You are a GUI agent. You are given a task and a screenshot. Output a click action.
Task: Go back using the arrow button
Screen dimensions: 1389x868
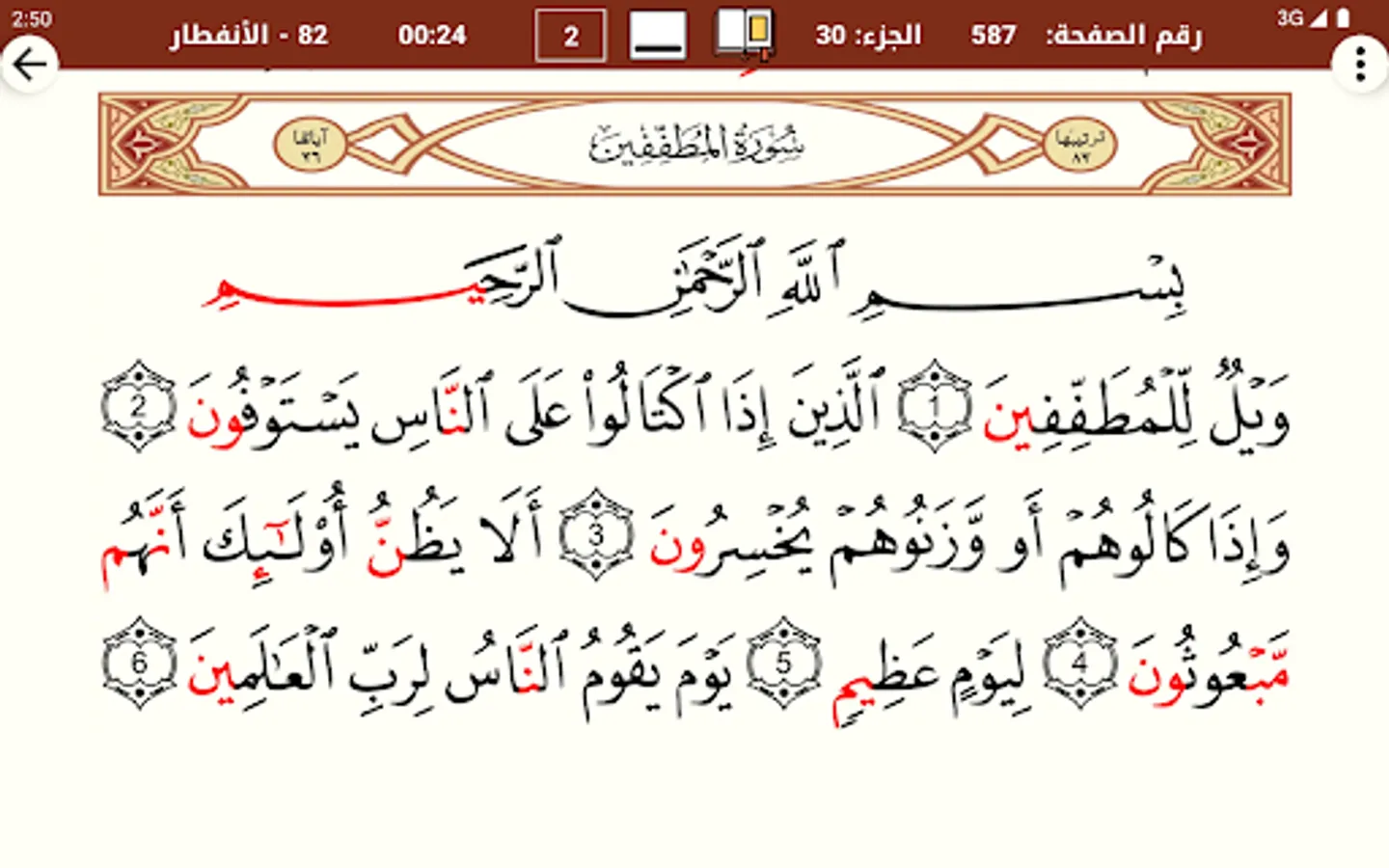(x=30, y=65)
